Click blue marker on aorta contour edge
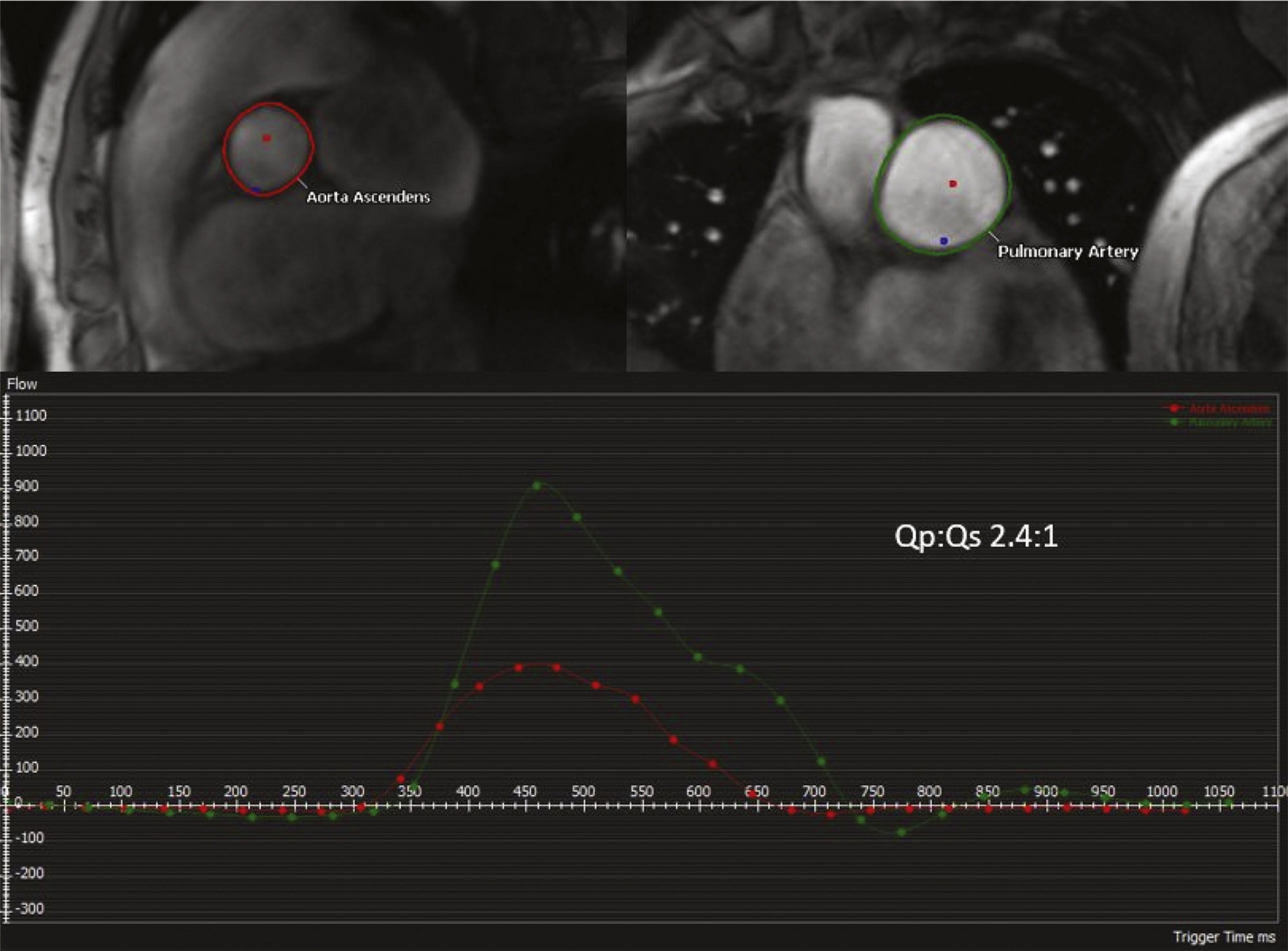The width and height of the screenshot is (1288, 951). pyautogui.click(x=256, y=190)
